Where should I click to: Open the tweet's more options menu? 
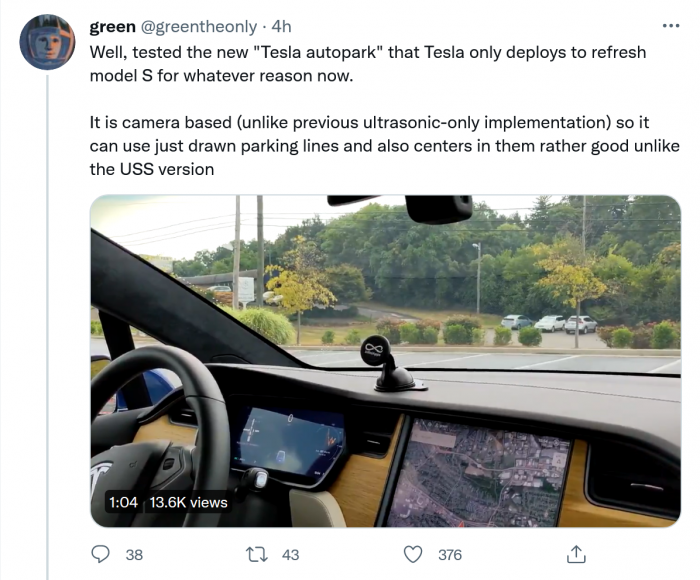point(671,25)
